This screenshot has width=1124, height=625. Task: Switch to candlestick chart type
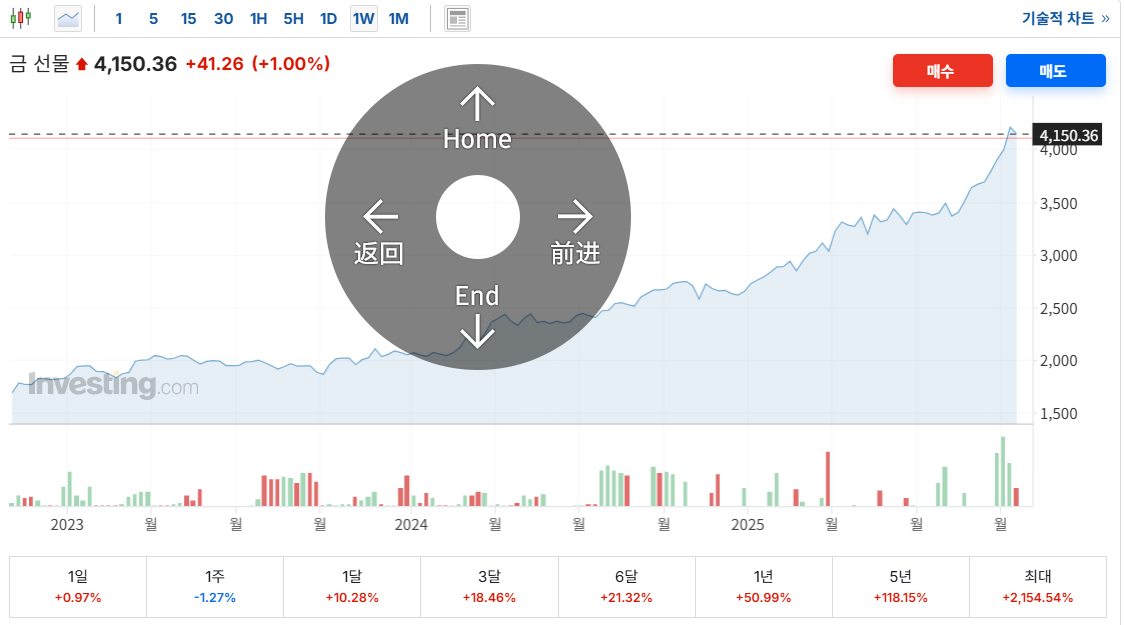[x=21, y=18]
